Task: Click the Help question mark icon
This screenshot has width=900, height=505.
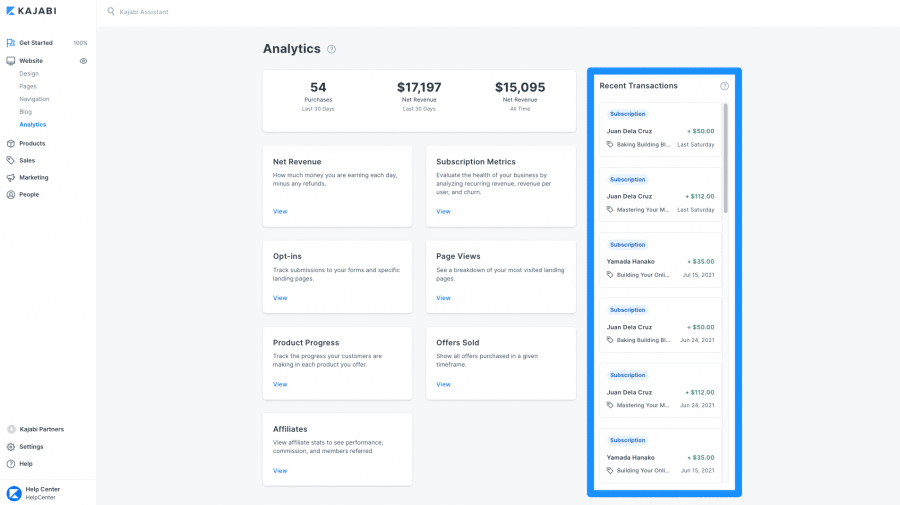Action: (10, 464)
